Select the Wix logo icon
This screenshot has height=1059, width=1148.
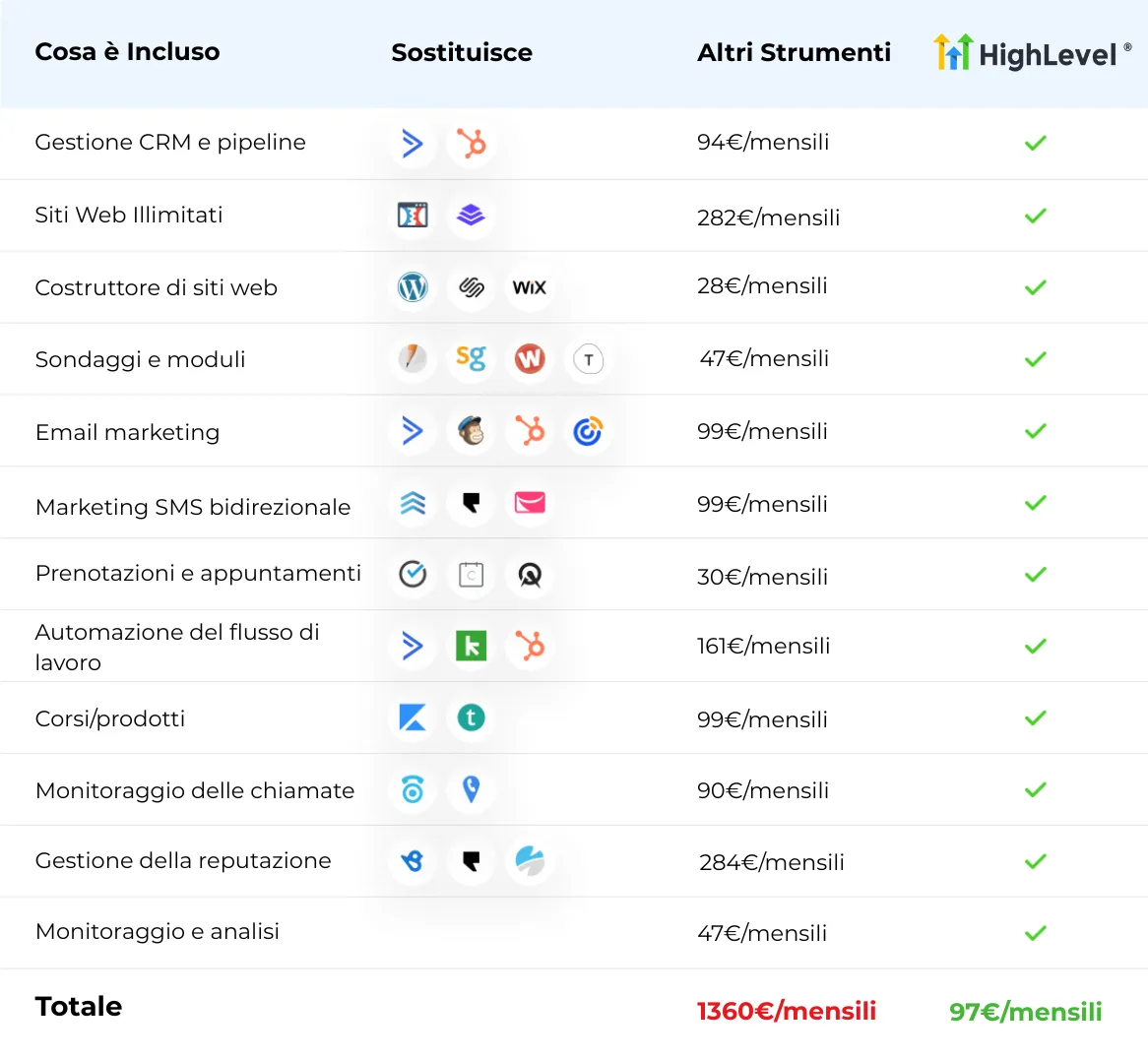[x=530, y=286]
